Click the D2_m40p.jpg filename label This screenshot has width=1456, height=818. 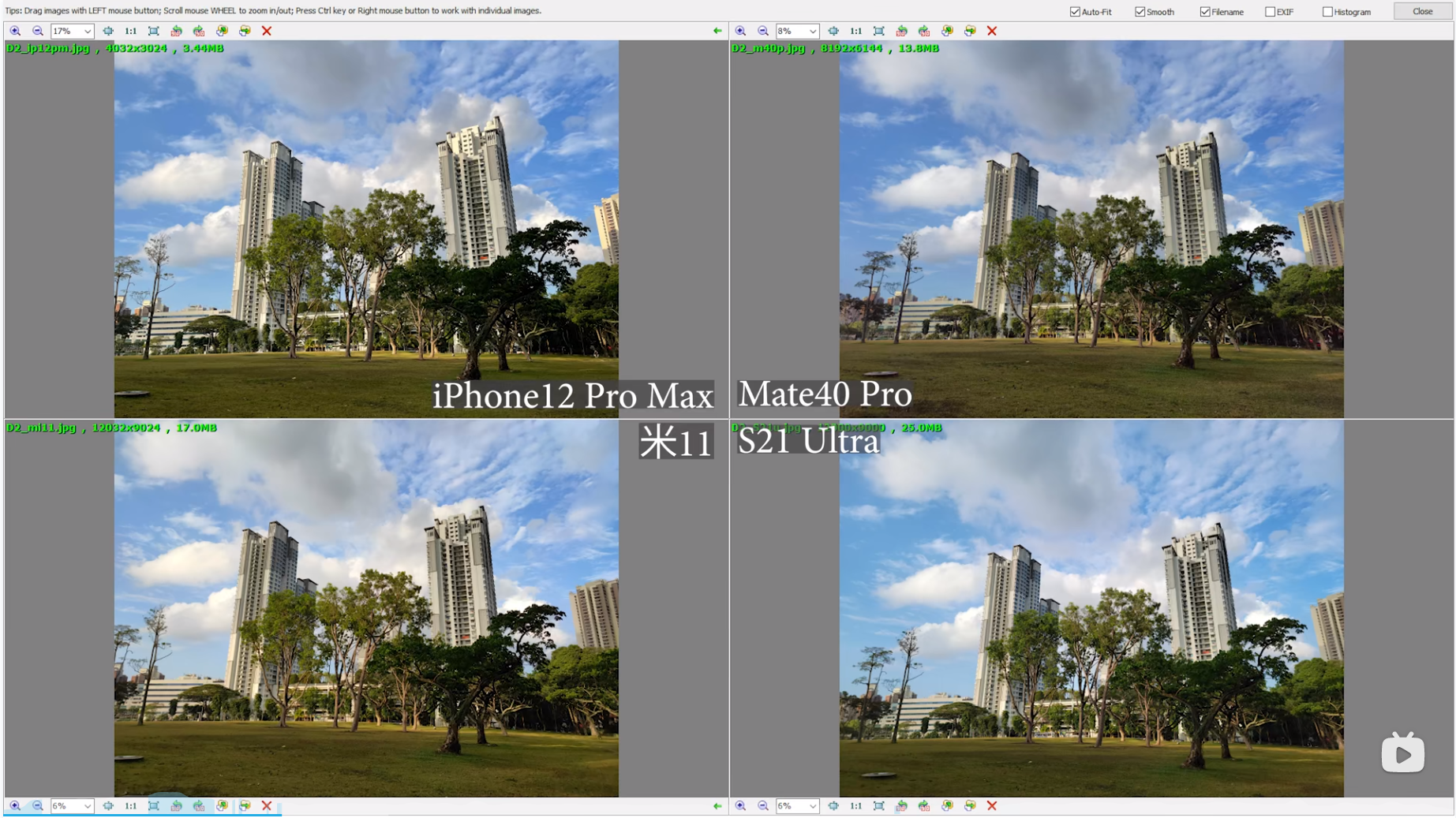tap(769, 48)
